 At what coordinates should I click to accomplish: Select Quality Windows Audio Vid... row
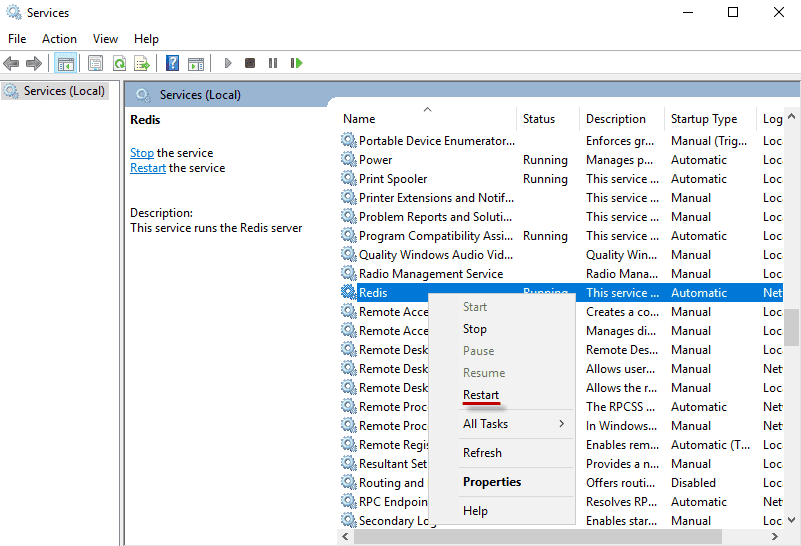pos(561,255)
